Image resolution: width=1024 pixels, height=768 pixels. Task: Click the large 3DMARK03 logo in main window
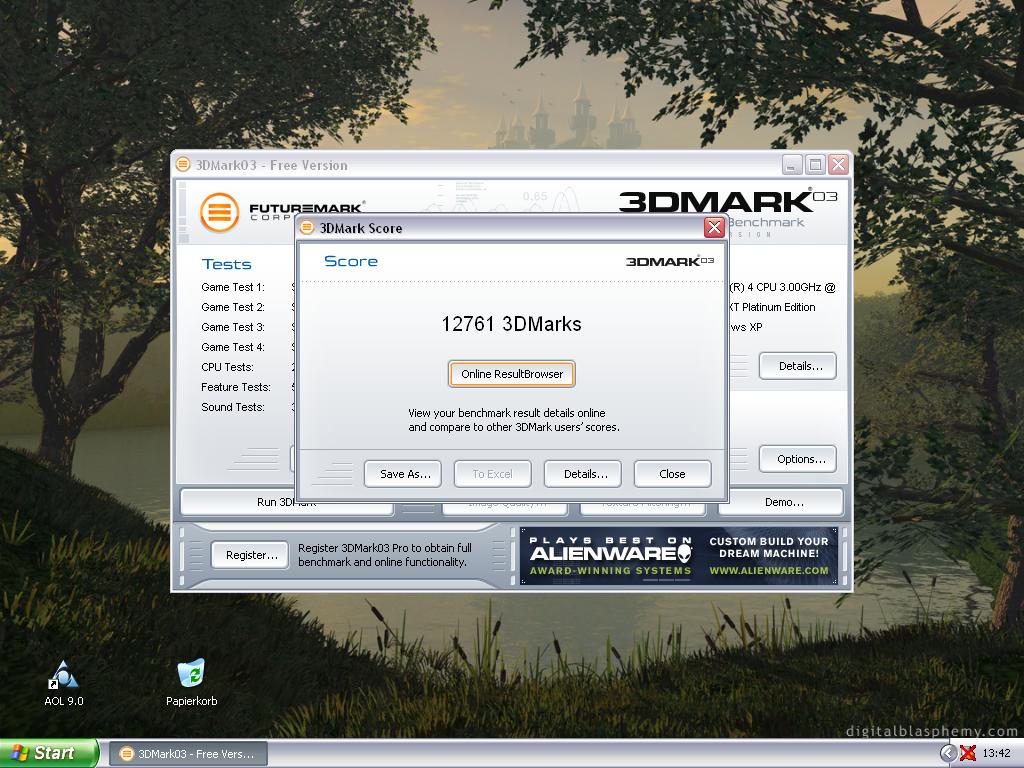728,201
